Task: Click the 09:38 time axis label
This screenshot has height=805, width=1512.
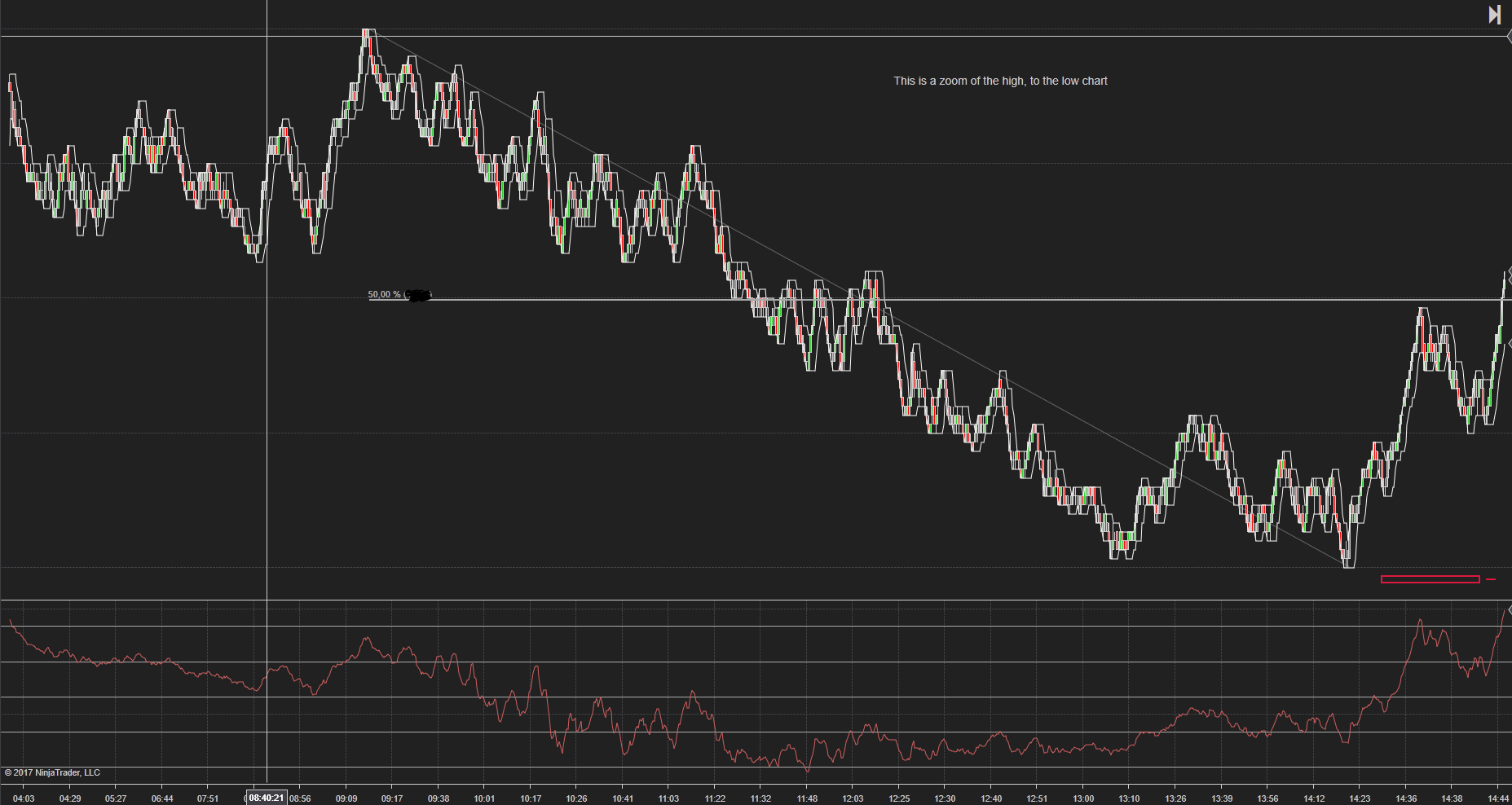Action: (439, 798)
